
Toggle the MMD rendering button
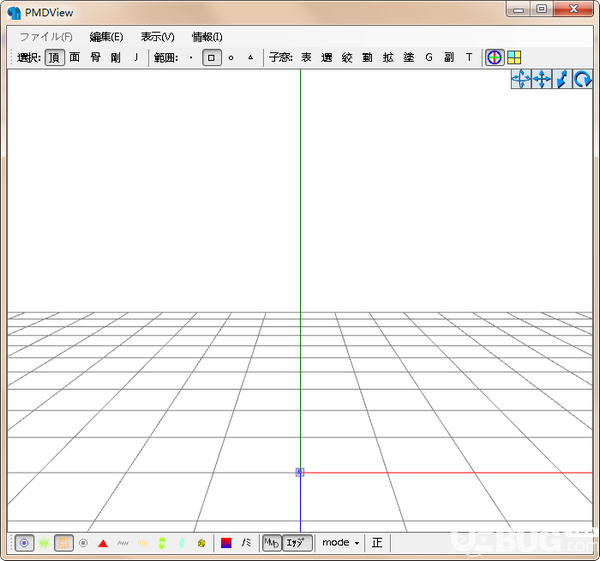272,543
